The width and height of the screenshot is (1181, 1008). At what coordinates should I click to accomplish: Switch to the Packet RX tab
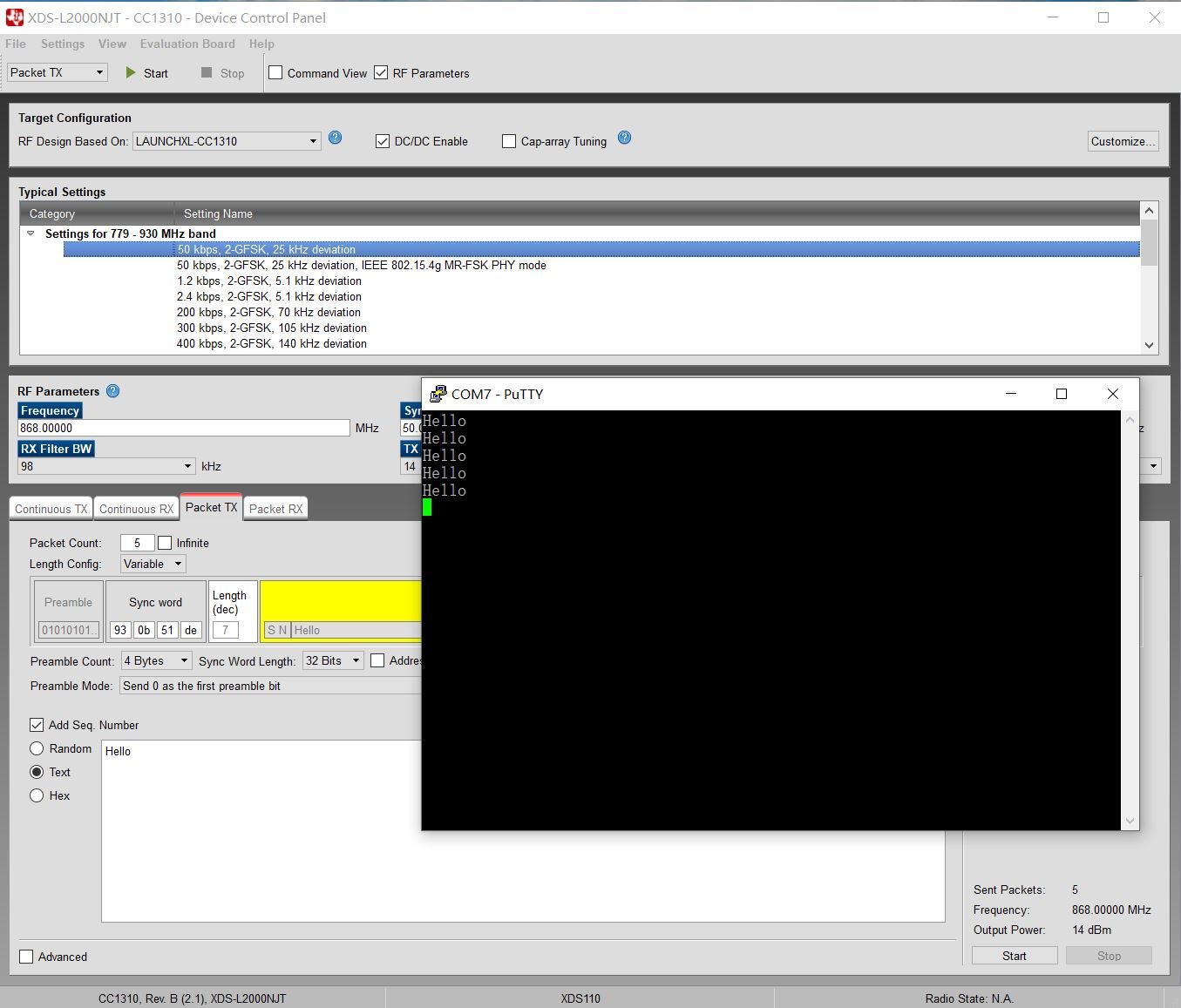point(275,509)
